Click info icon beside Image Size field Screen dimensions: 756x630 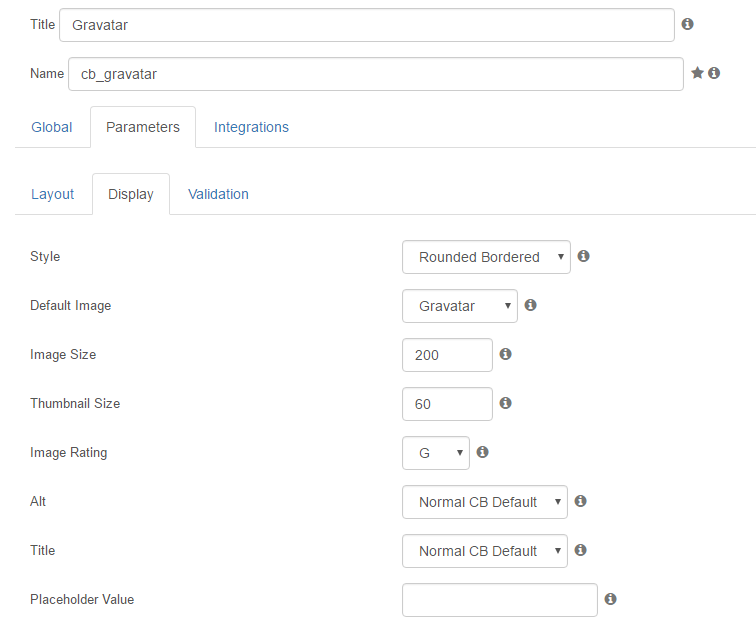[505, 354]
